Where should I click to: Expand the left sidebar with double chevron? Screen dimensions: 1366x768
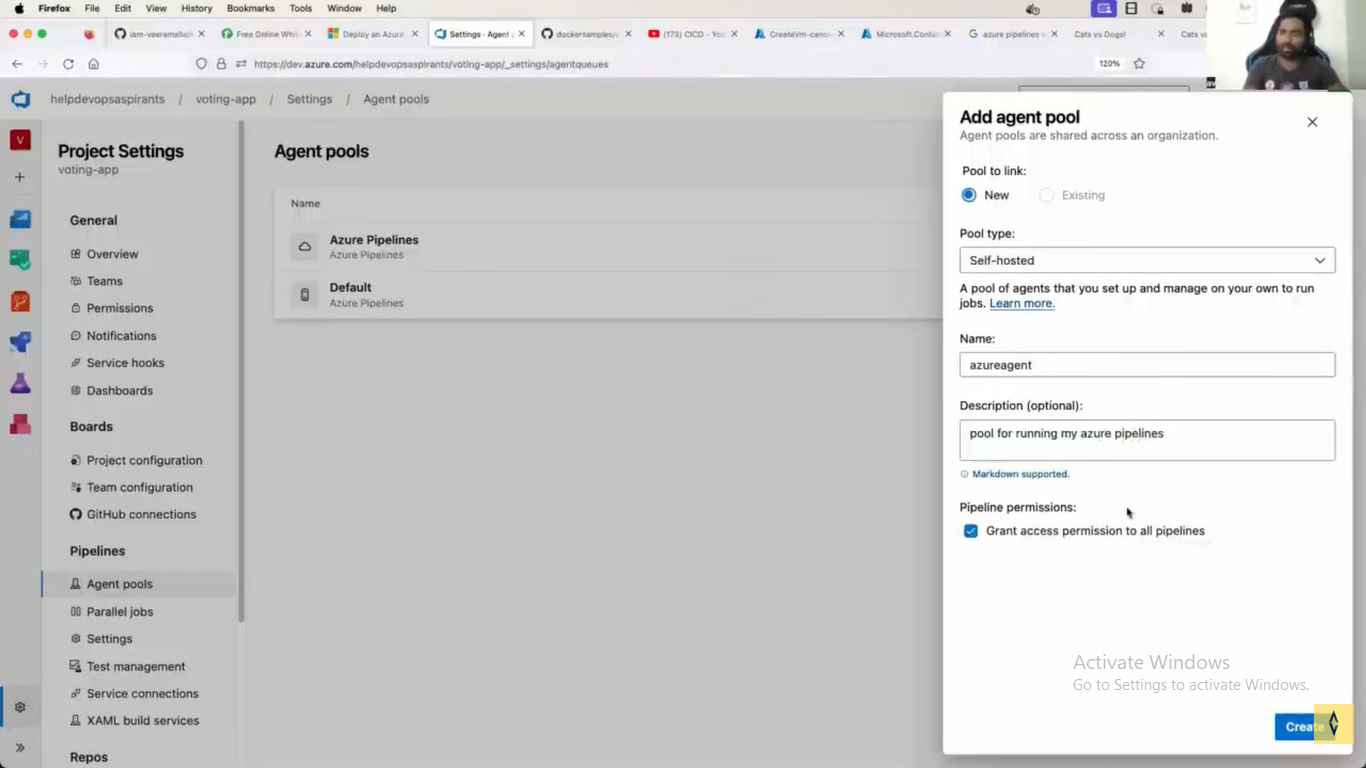click(x=20, y=747)
